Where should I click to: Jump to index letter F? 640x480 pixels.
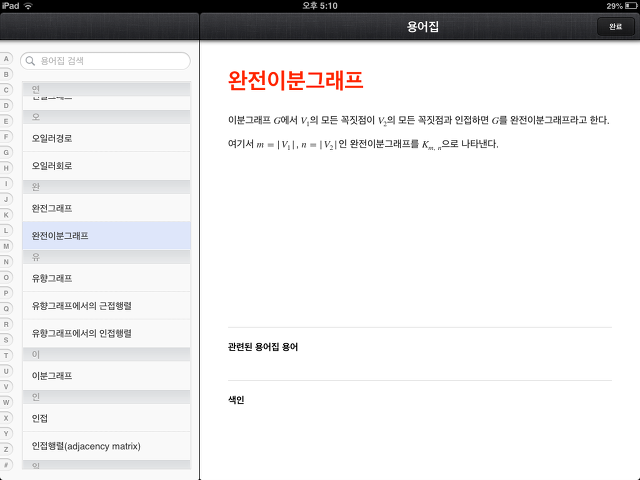pos(6,136)
